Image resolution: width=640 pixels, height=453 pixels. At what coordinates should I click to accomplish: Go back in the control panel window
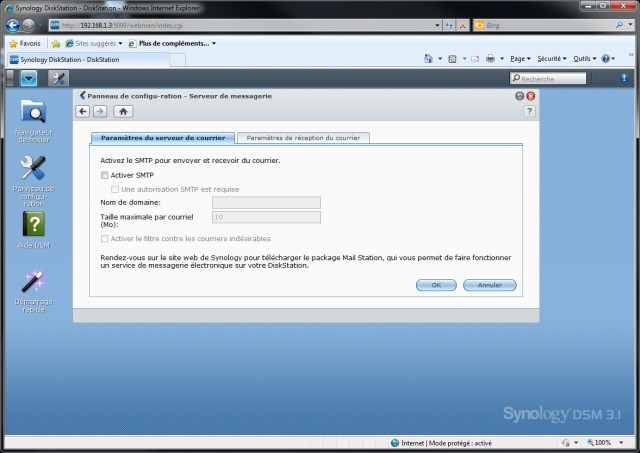(x=83, y=111)
